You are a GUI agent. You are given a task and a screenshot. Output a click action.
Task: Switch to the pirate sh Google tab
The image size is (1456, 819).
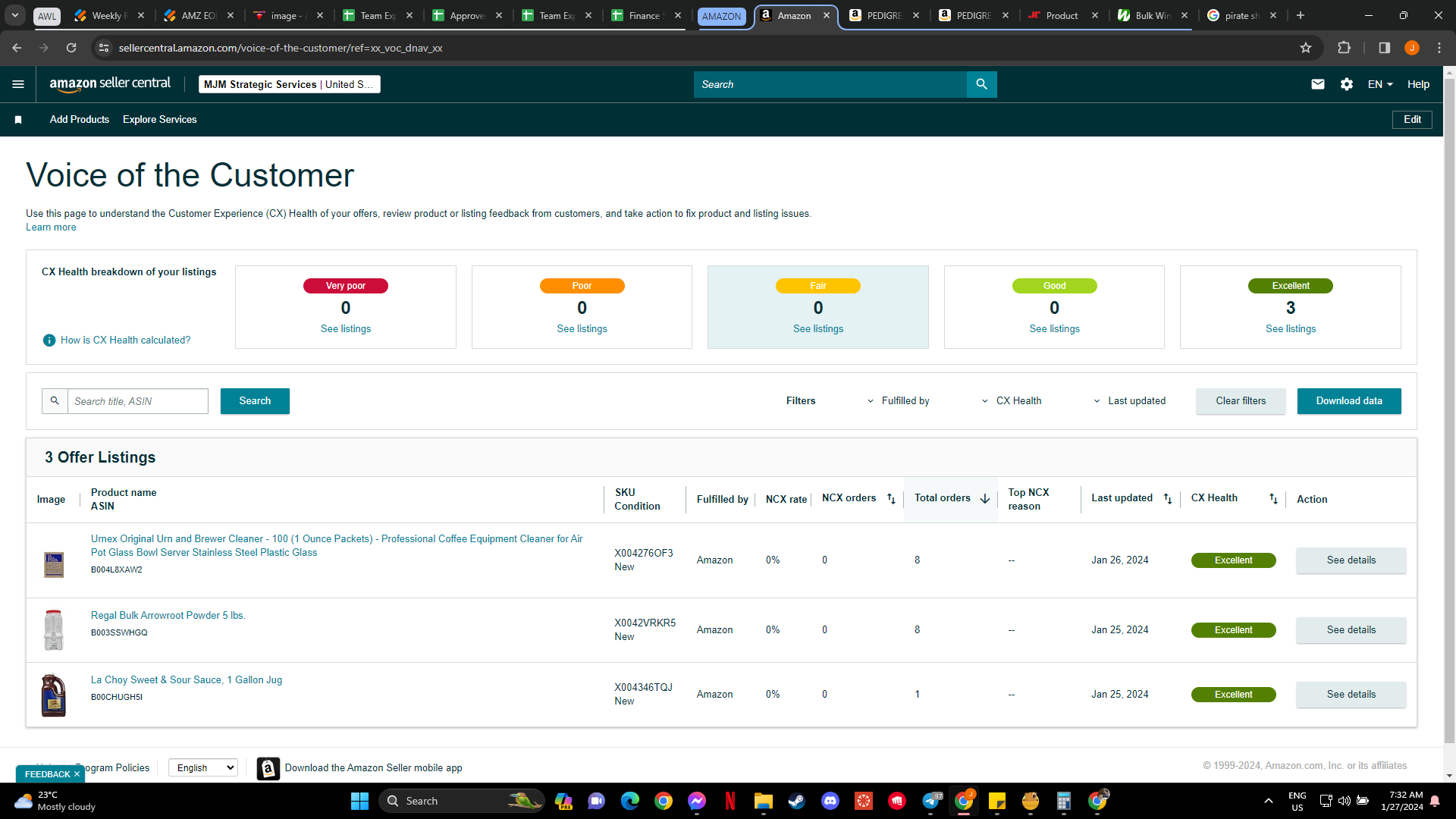(1242, 15)
